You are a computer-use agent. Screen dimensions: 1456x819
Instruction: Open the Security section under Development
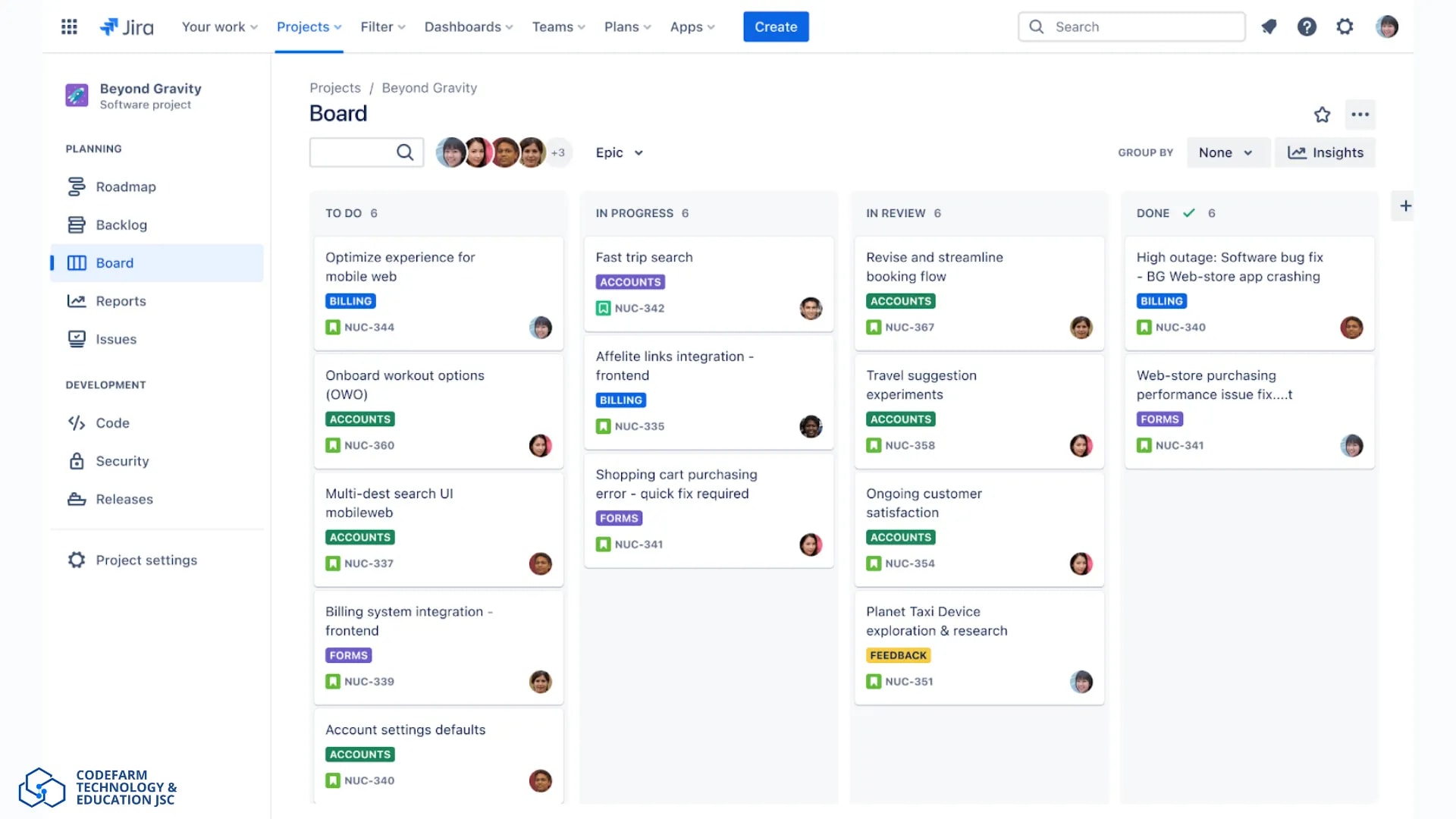click(77, 461)
